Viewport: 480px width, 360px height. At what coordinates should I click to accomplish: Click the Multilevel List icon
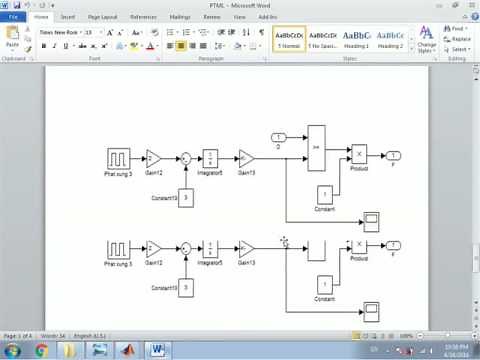point(202,32)
